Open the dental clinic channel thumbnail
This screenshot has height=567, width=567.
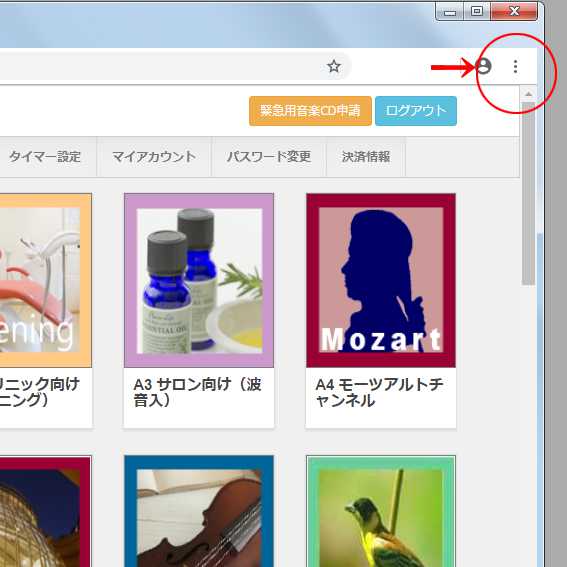point(46,280)
